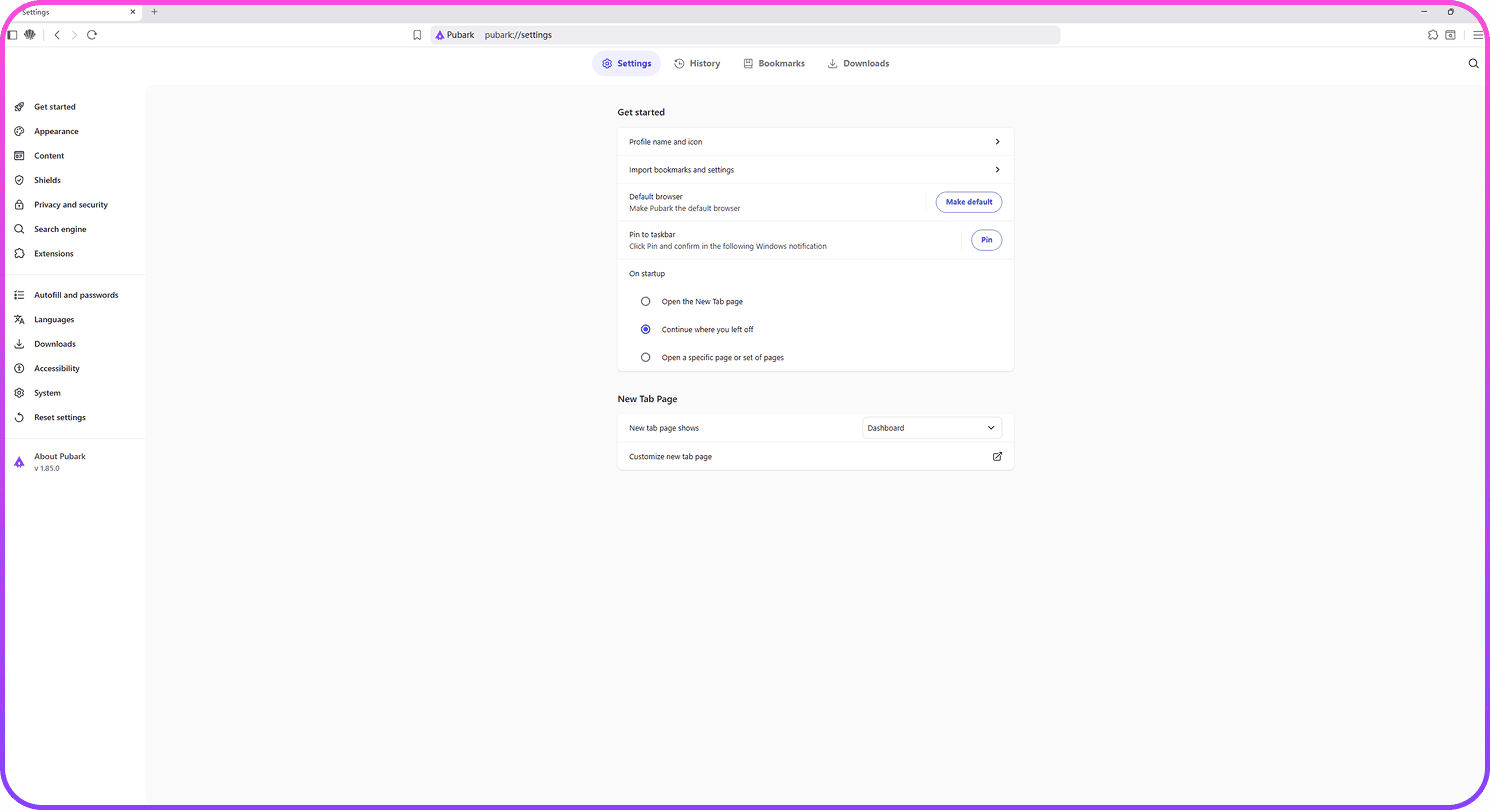Expand the 'Profile name and icon' row
Screen dimensions: 1490x810
click(x=815, y=142)
